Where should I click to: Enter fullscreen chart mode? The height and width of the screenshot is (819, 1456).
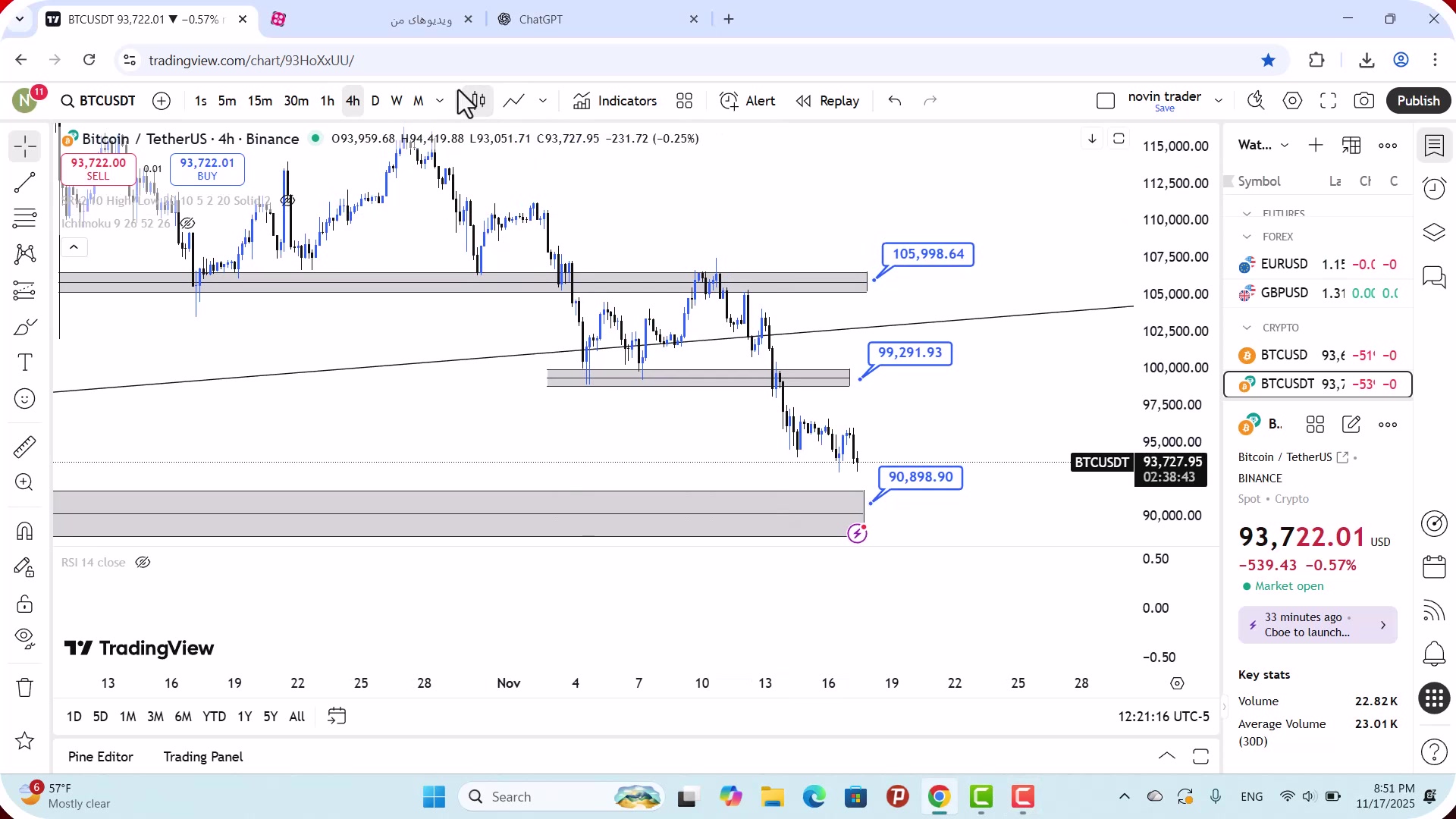(x=1328, y=101)
